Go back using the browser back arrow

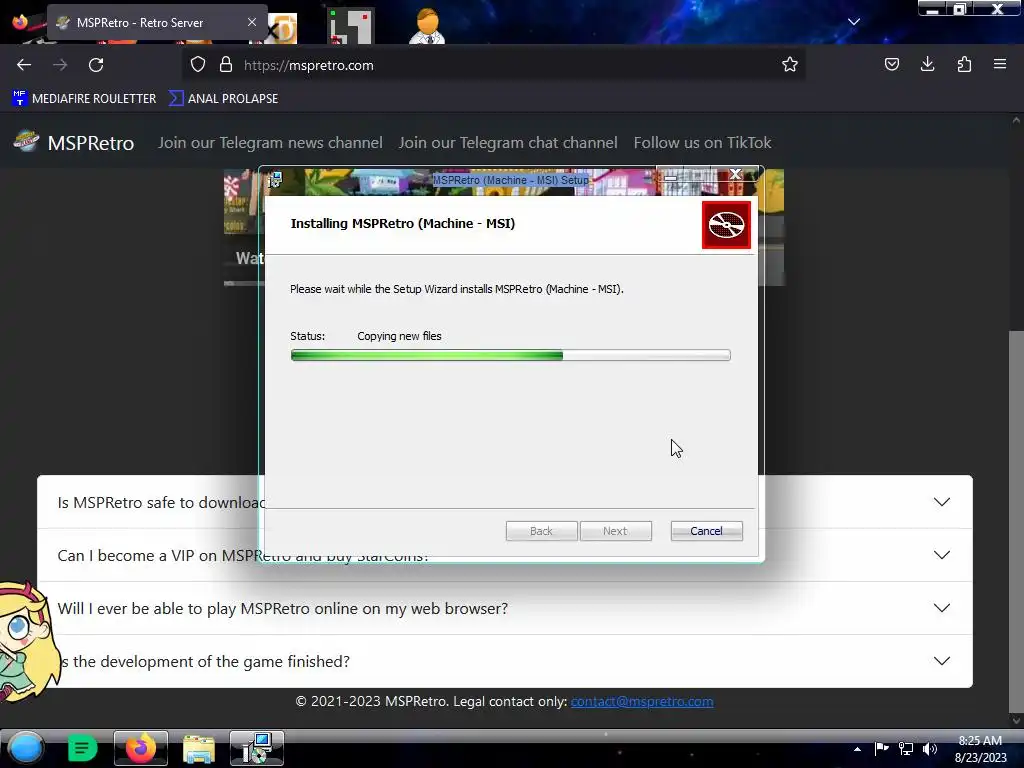click(24, 65)
